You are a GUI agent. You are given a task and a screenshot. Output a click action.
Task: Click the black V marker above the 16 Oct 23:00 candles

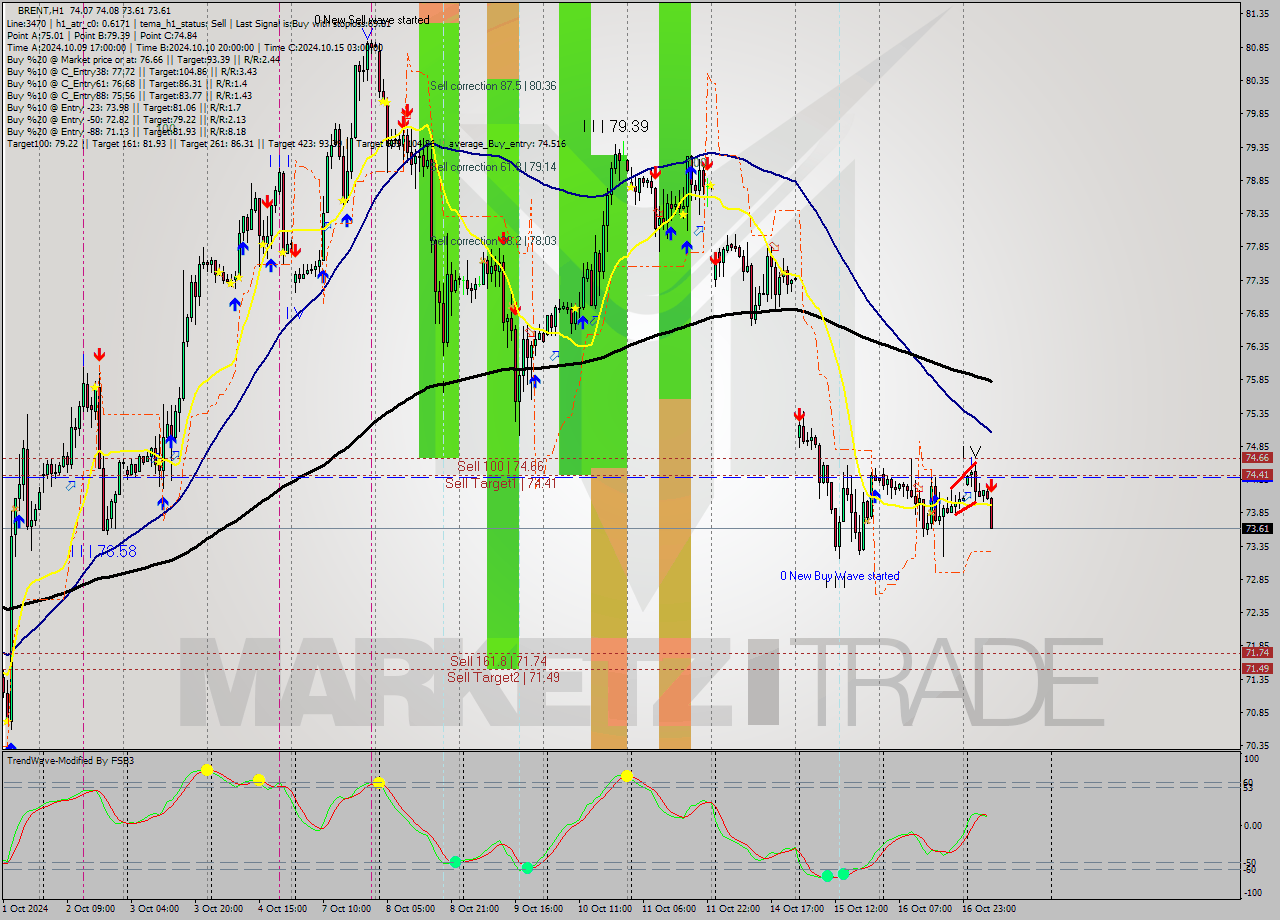[976, 451]
